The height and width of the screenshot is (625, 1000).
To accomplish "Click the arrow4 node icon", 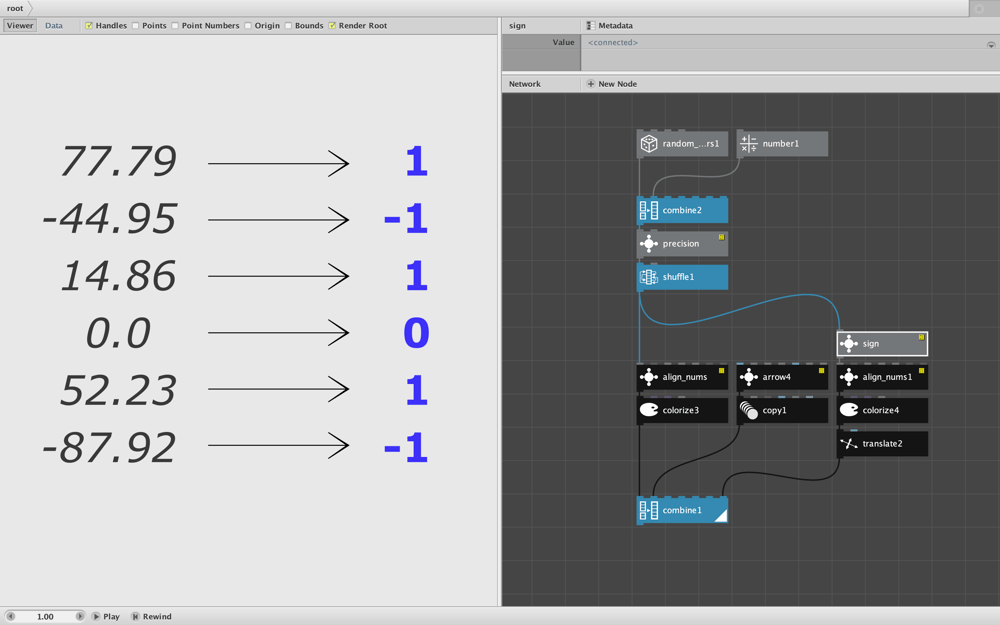I will (x=749, y=377).
